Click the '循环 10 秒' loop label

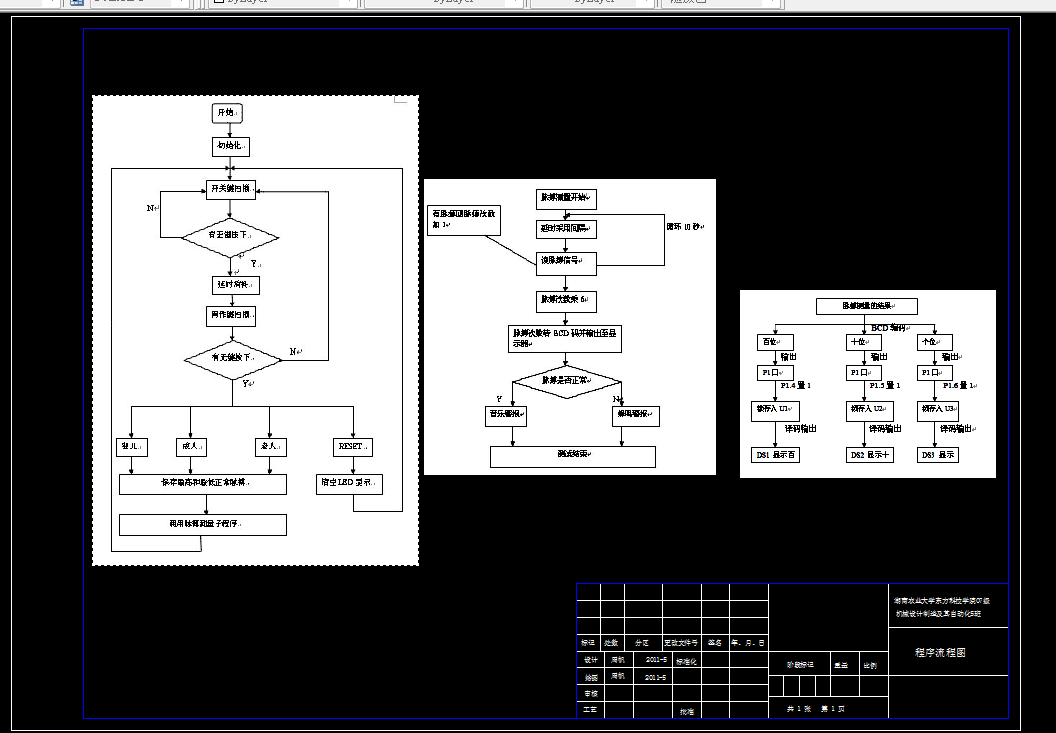point(685,227)
